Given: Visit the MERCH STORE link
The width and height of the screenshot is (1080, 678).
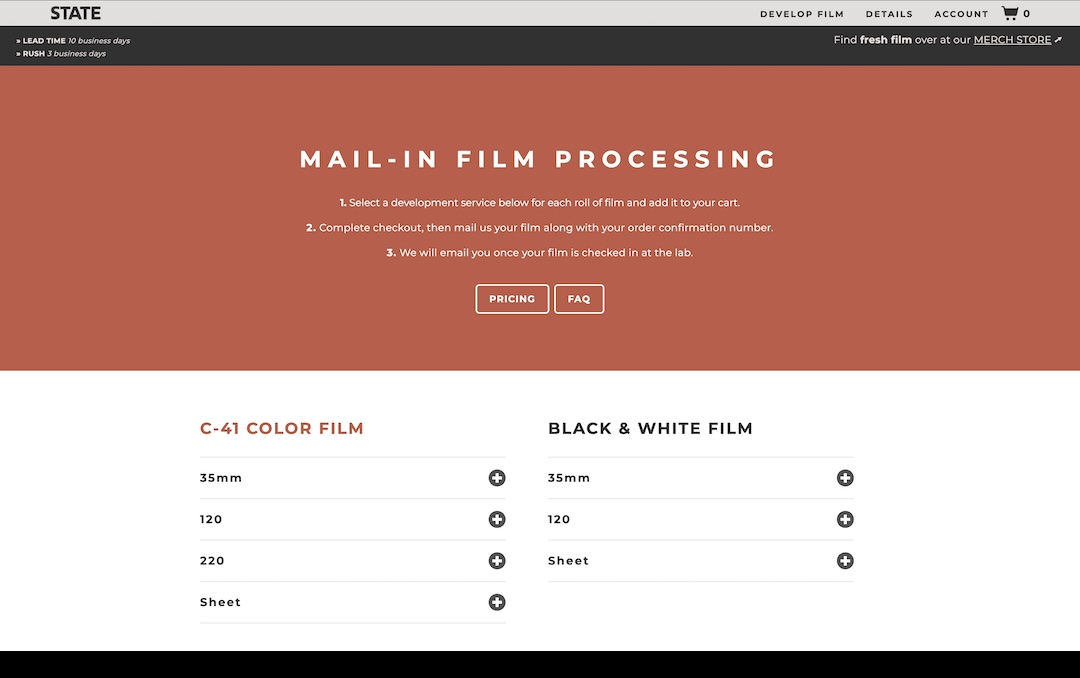Looking at the screenshot, I should [1013, 39].
